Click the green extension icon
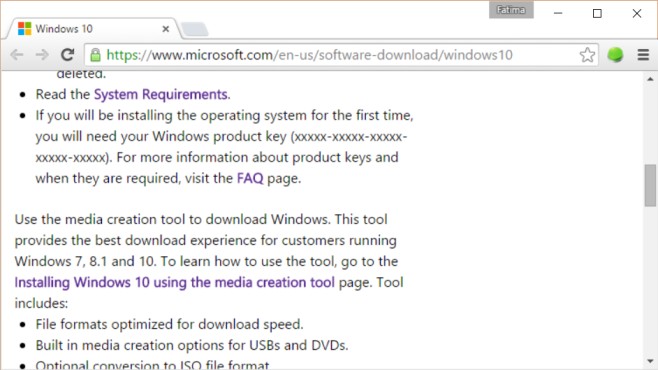Screen dimensions: 658x370 pos(615,55)
